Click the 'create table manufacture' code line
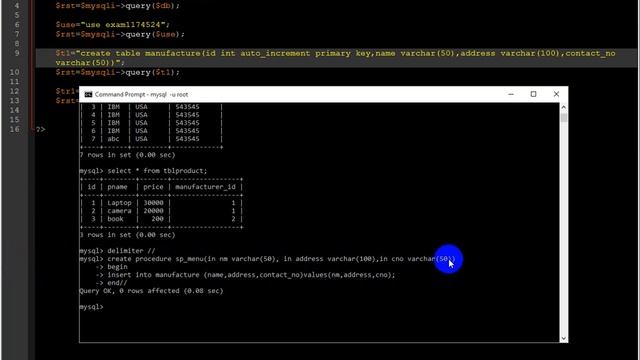The height and width of the screenshot is (360, 640). [x=336, y=58]
